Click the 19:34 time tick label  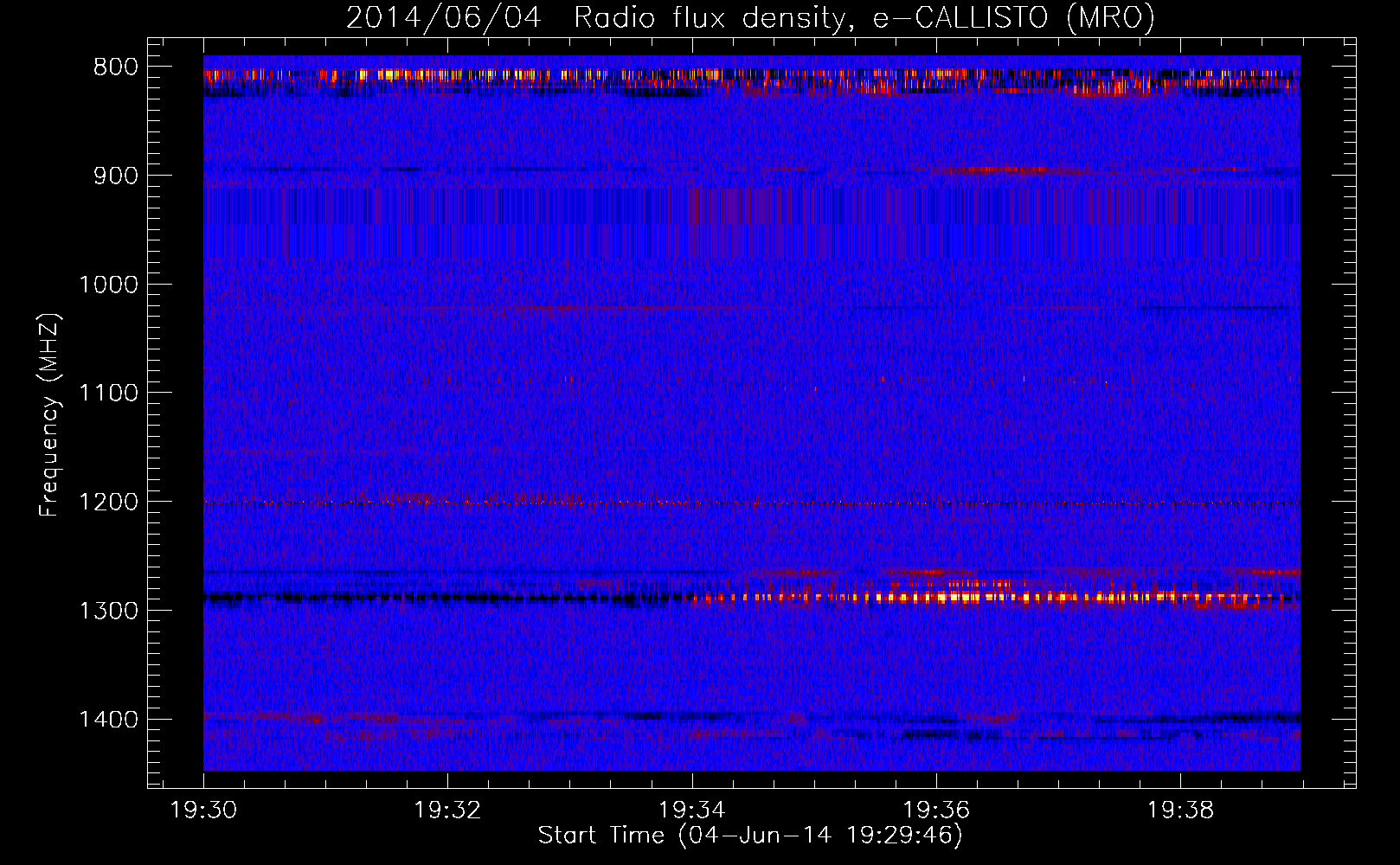coord(691,811)
